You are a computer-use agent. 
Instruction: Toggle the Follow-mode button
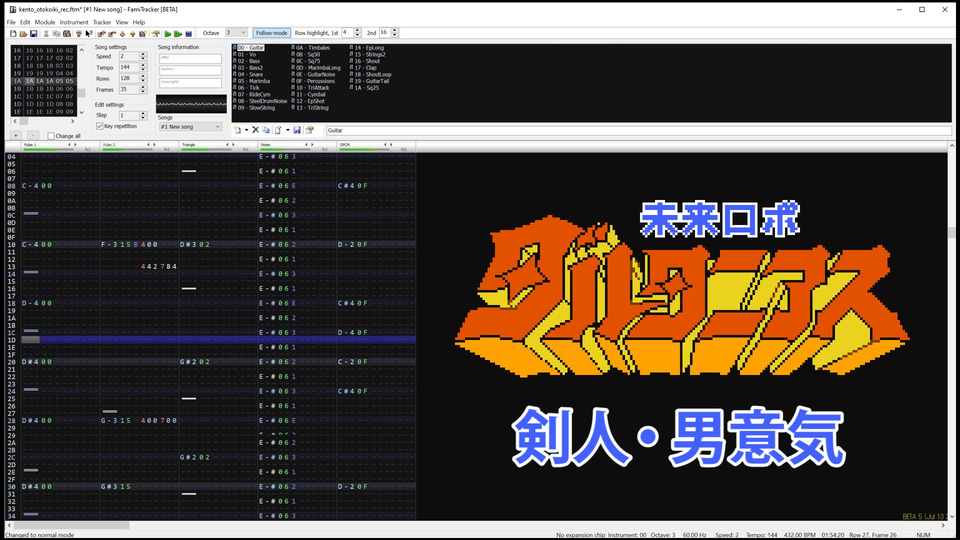pyautogui.click(x=271, y=33)
